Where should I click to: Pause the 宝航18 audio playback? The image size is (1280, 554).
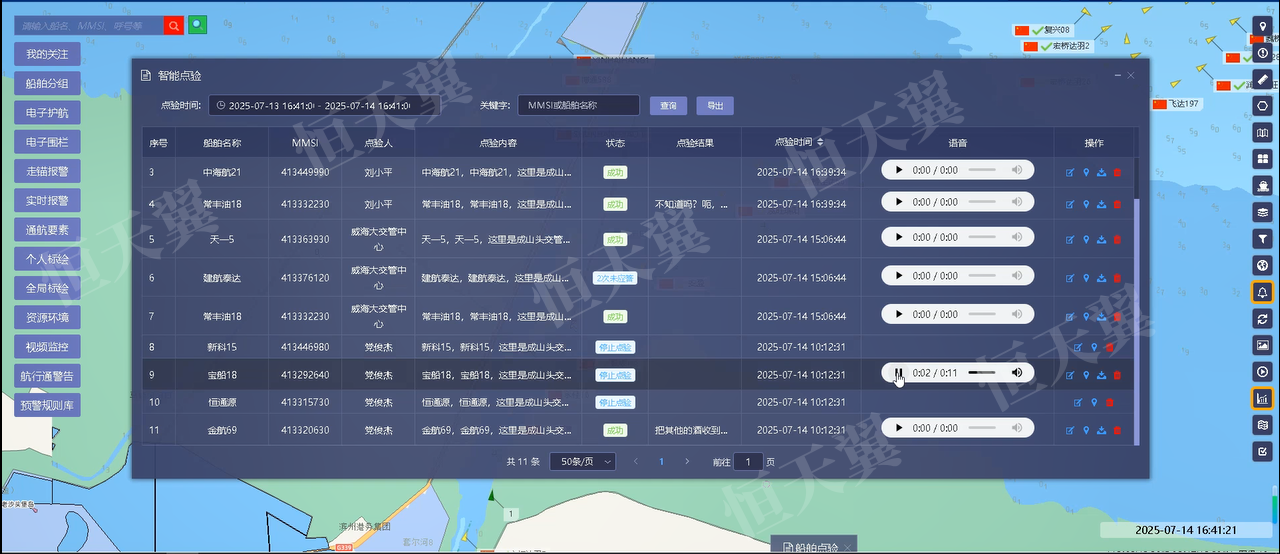click(898, 373)
